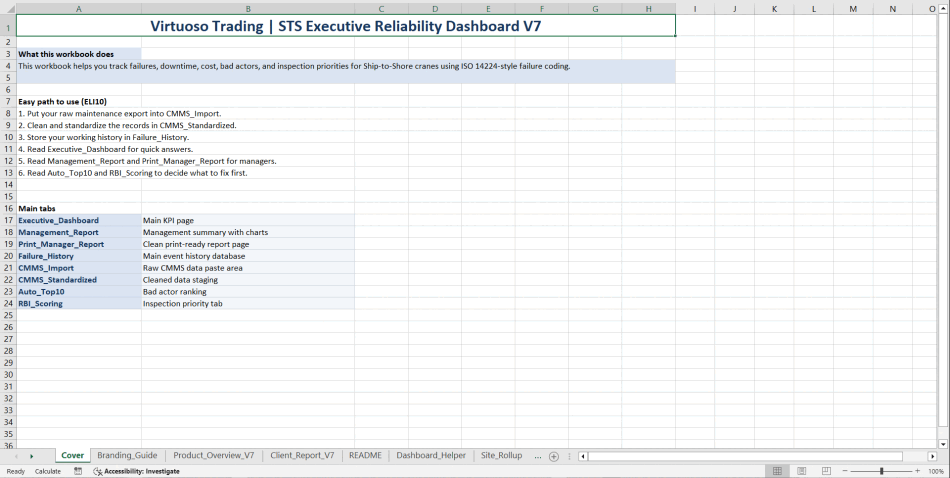
Task: Select column H header
Action: pos(648,9)
